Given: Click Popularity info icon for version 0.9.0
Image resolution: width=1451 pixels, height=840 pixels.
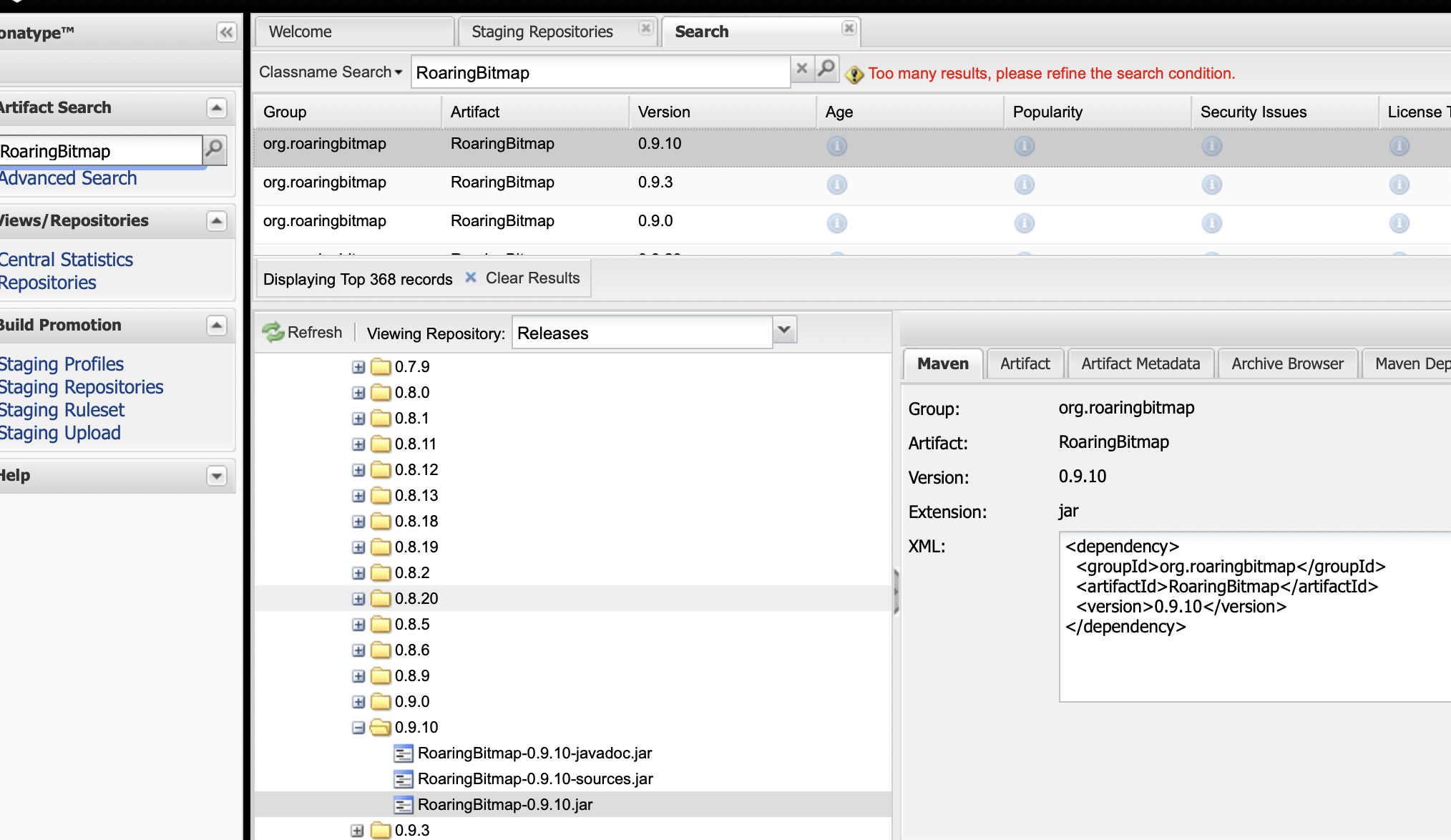Looking at the screenshot, I should [x=1024, y=224].
